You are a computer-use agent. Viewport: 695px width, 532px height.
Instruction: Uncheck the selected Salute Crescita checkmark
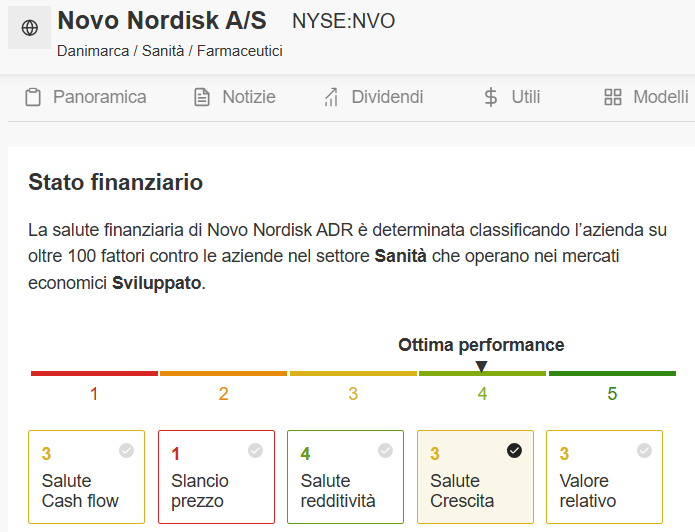click(514, 450)
